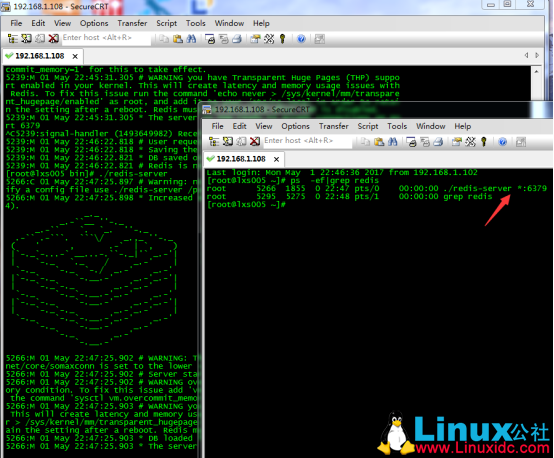The image size is (554, 458).
Task: Click Quick Connect icon in the front window toolbar
Action: tap(228, 142)
